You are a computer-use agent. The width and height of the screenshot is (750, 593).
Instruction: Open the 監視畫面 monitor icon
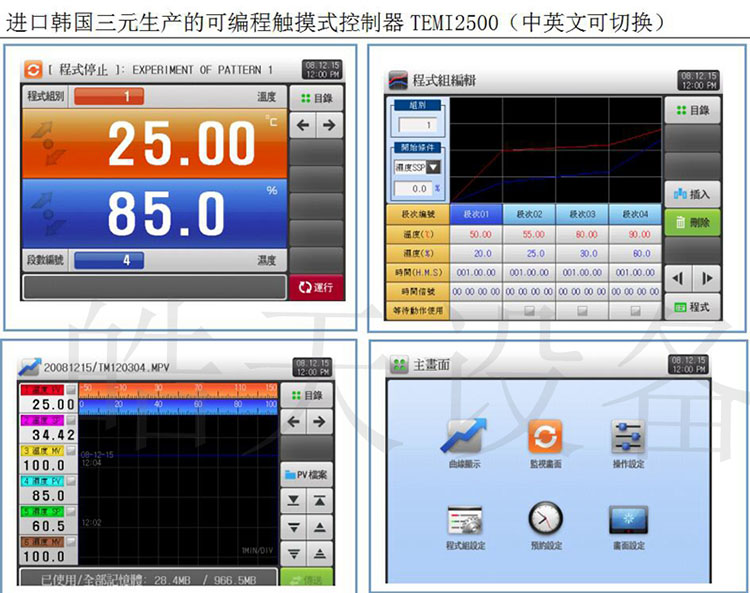545,436
